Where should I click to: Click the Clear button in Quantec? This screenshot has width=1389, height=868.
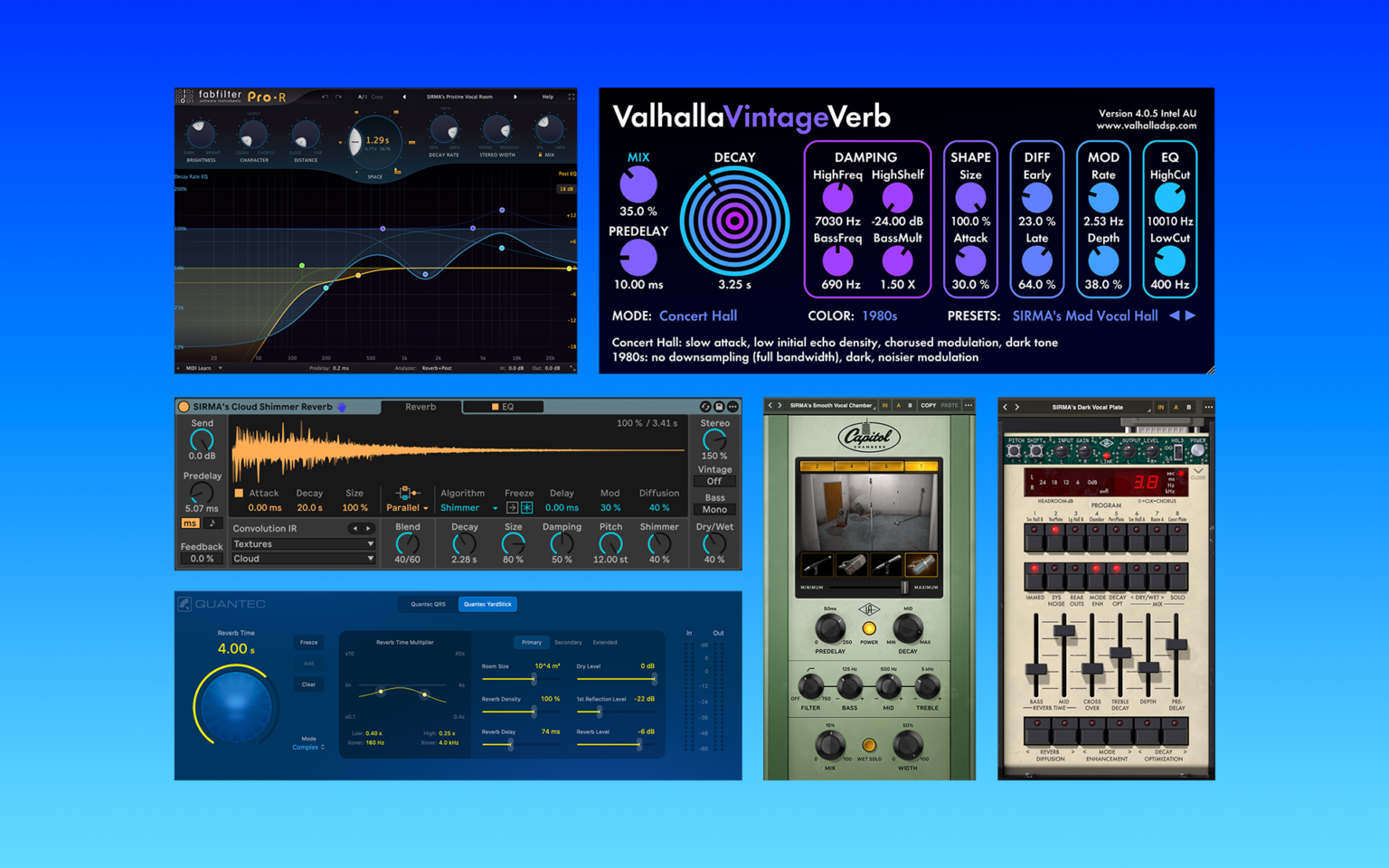pos(308,684)
